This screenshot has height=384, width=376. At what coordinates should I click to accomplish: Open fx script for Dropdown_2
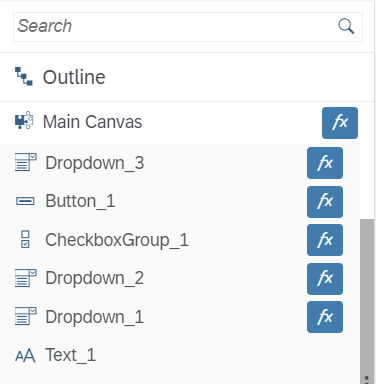pyautogui.click(x=325, y=279)
